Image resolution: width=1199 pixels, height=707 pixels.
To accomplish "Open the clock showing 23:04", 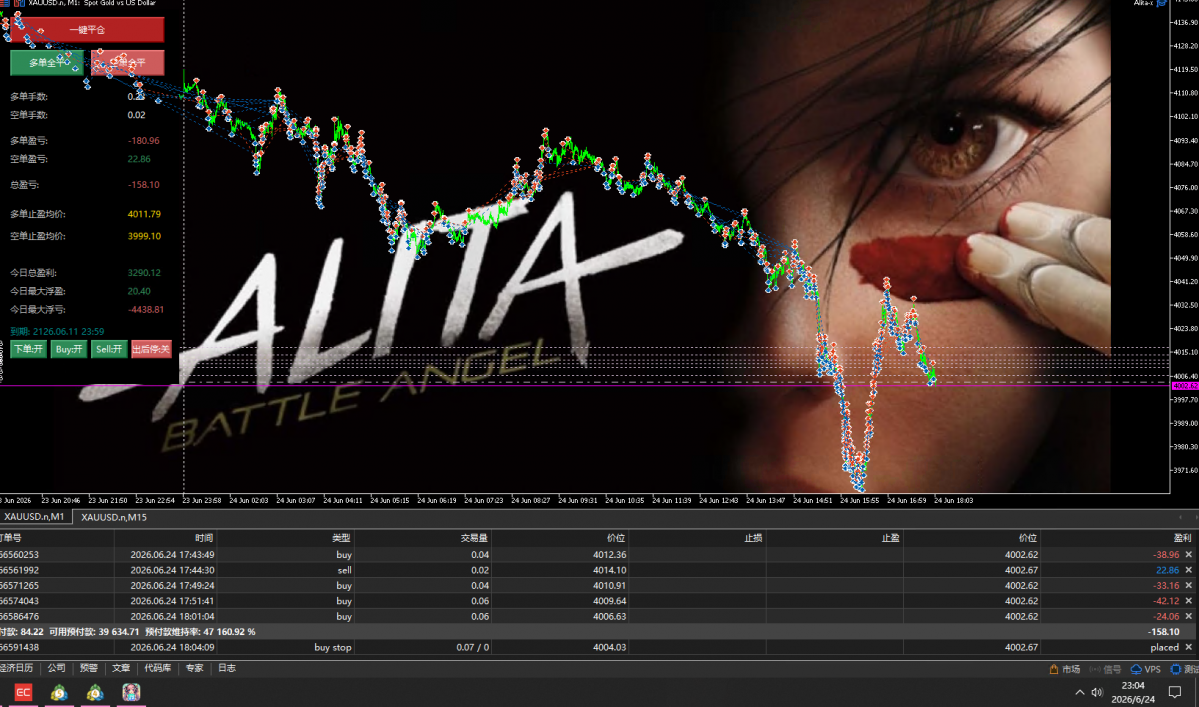I will pos(1132,686).
